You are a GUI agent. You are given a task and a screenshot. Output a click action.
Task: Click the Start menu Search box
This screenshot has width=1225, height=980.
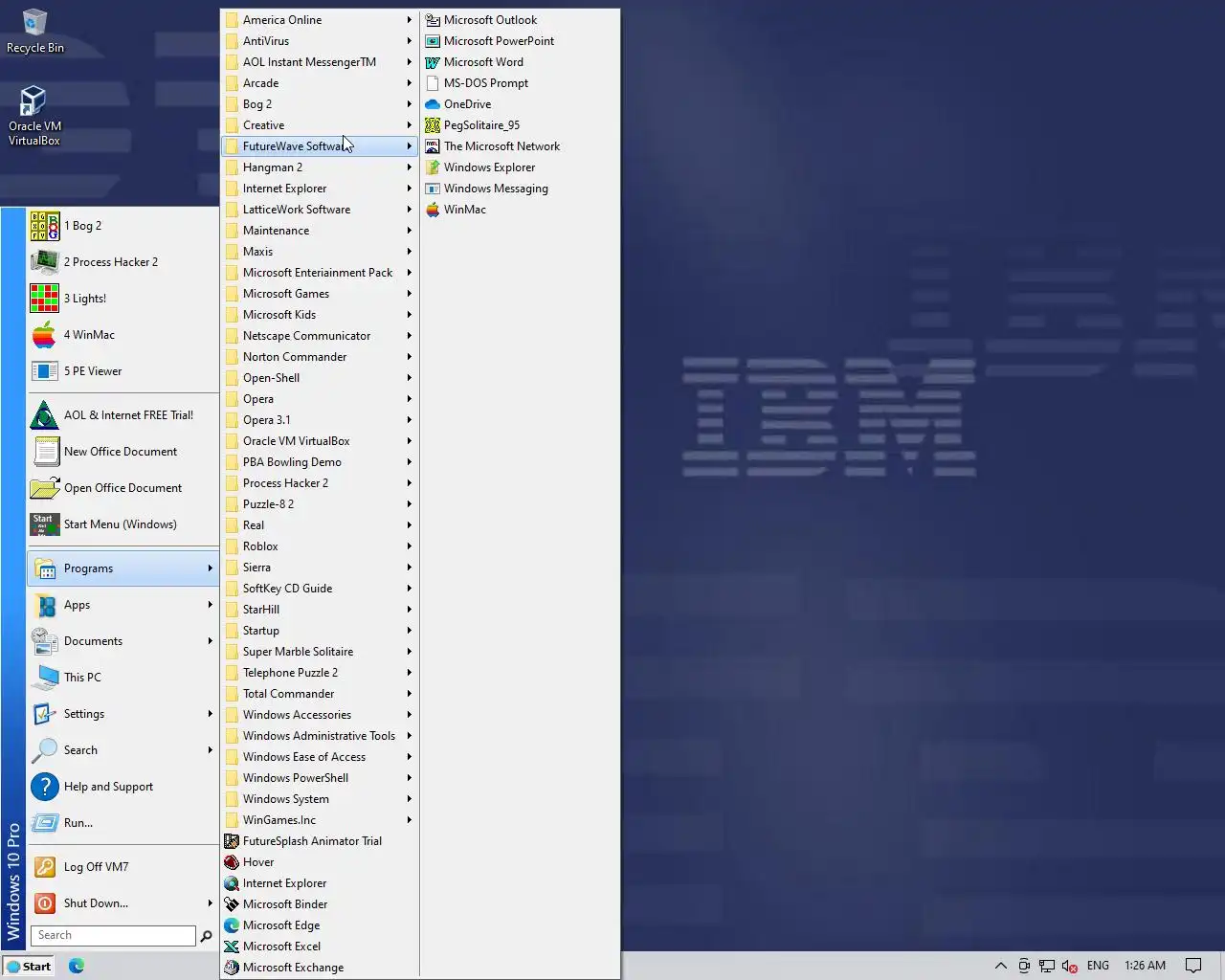click(x=113, y=936)
